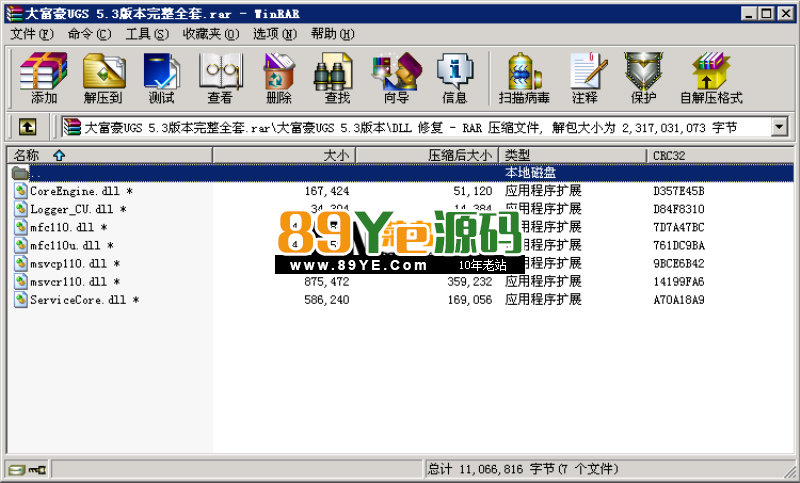Click the ServiceCore.dll file icon

pyautogui.click(x=20, y=299)
